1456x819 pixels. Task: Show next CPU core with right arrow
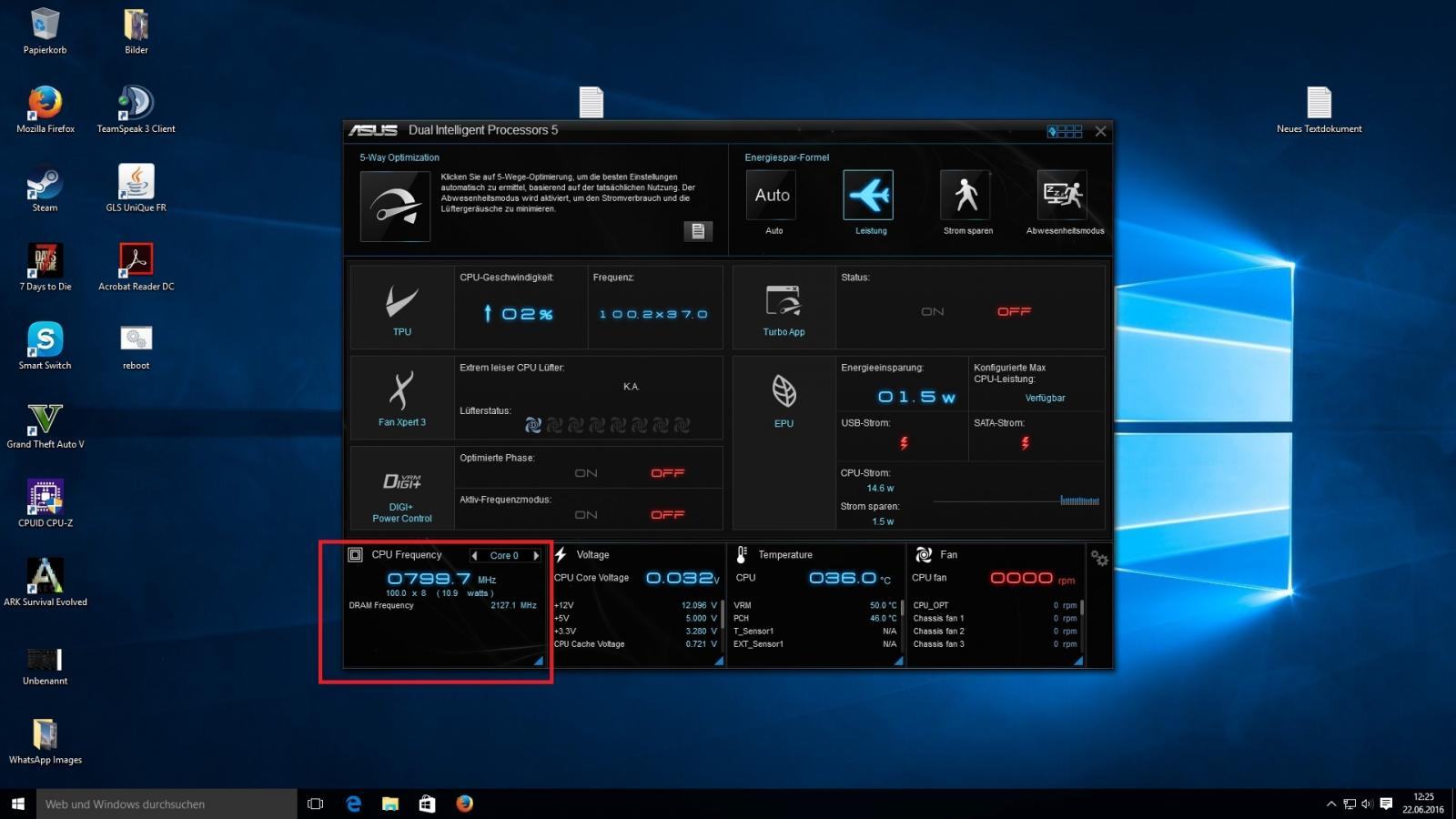(x=536, y=555)
